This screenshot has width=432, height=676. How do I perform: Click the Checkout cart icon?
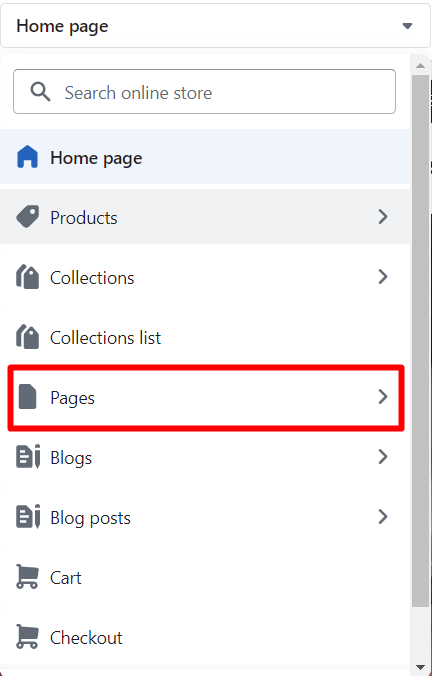point(27,637)
